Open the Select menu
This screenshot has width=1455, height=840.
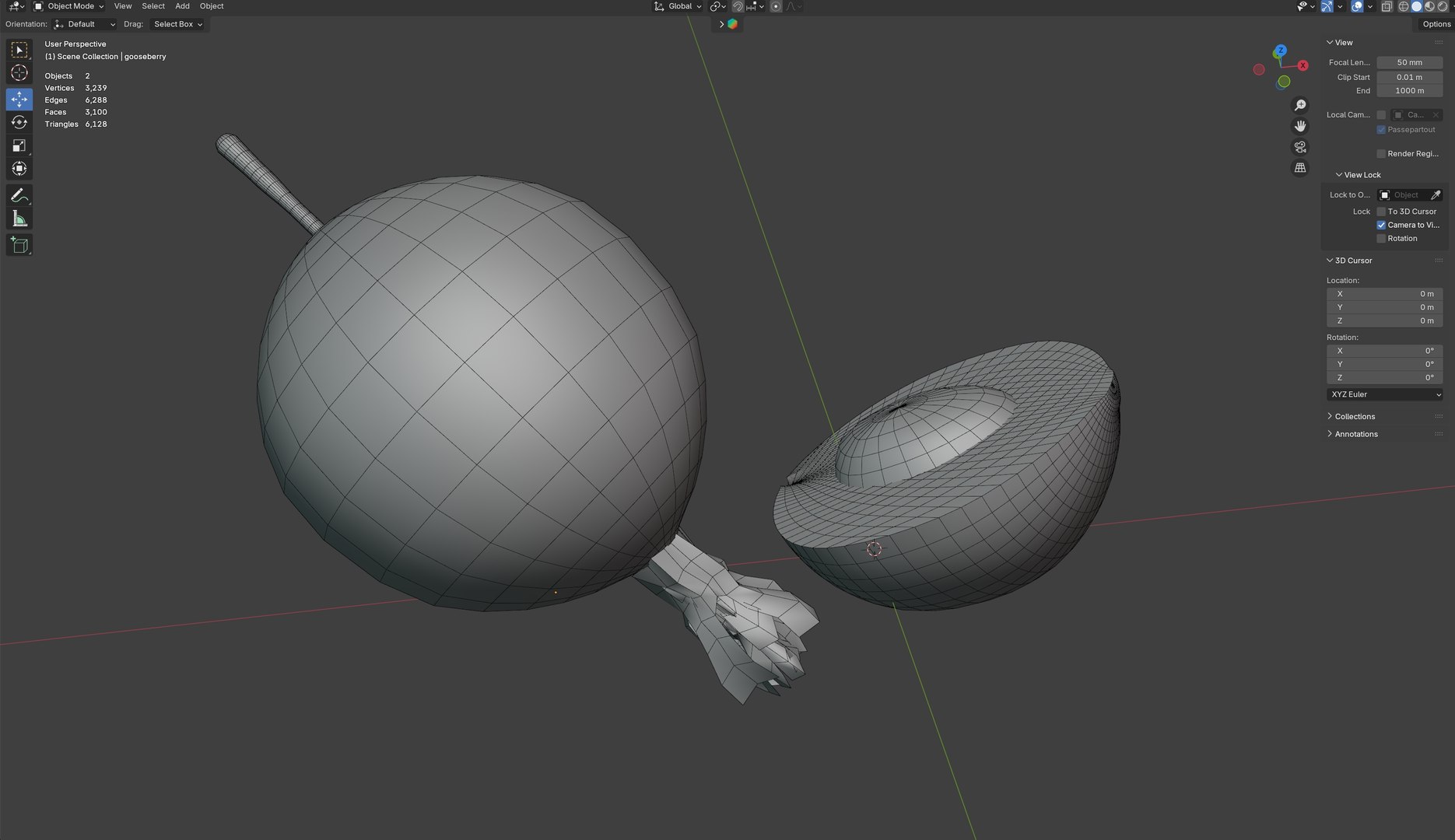click(153, 6)
